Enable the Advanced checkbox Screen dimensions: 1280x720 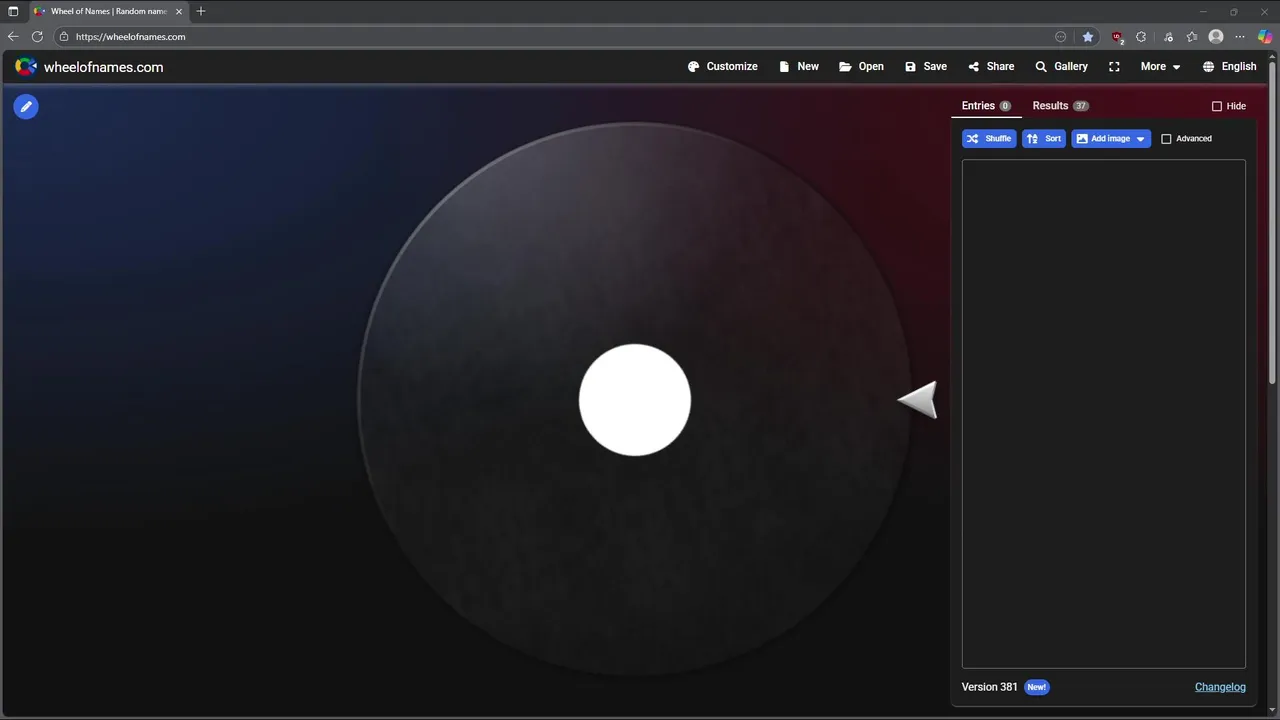(x=1166, y=139)
